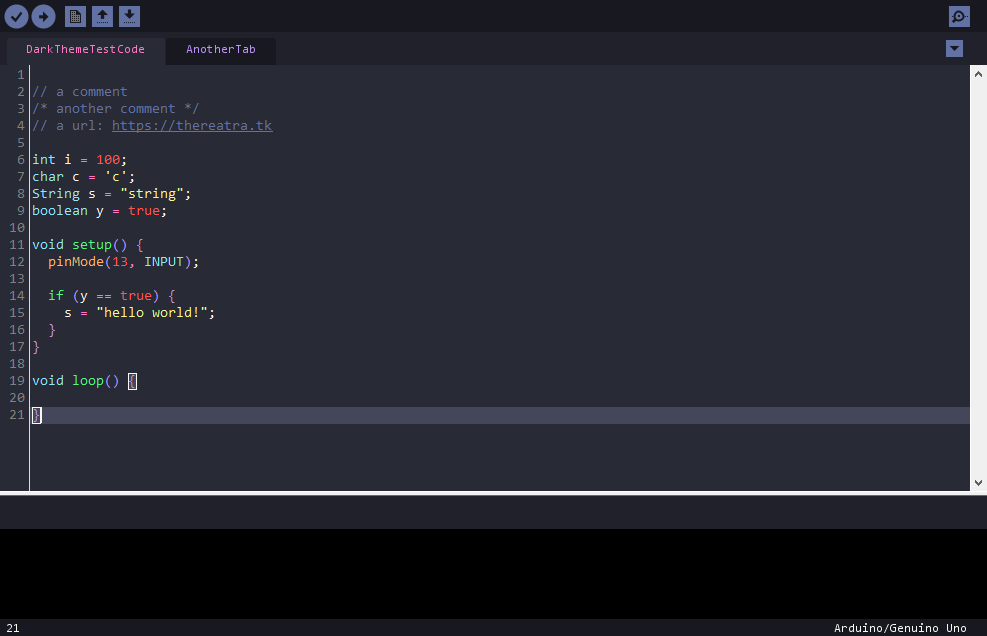Open the https://thereatra.tk link in the comment
This screenshot has width=987, height=636.
192,125
